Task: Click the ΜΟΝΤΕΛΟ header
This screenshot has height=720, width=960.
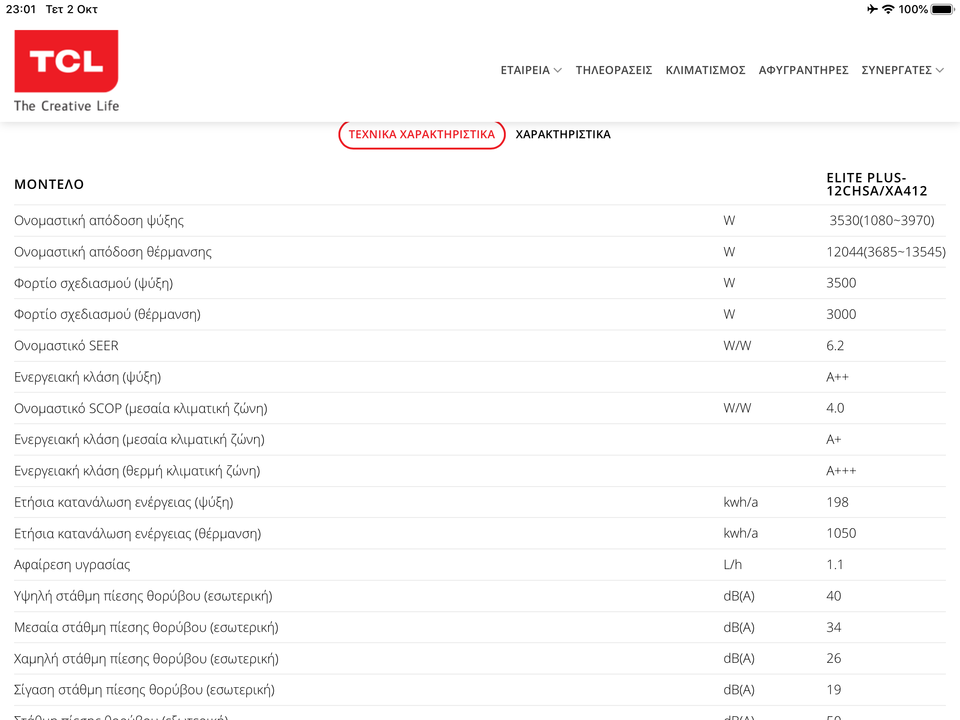Action: tap(49, 184)
